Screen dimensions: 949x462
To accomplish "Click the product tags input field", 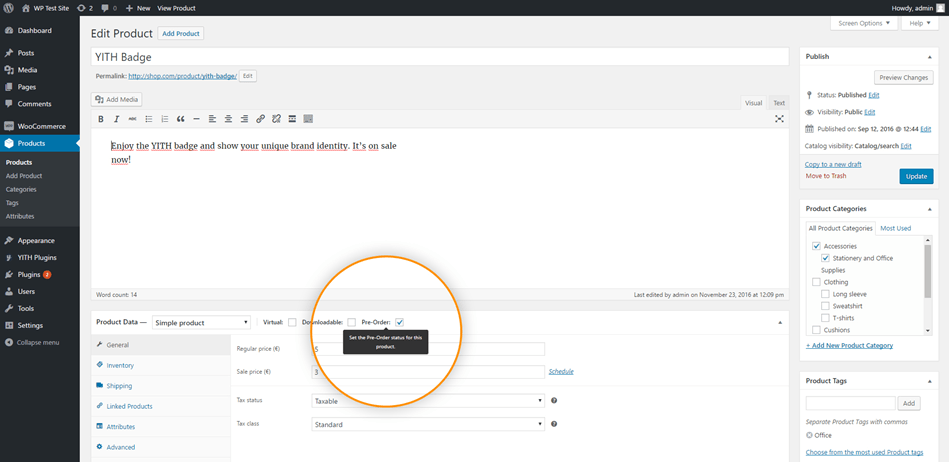I will (x=850, y=403).
